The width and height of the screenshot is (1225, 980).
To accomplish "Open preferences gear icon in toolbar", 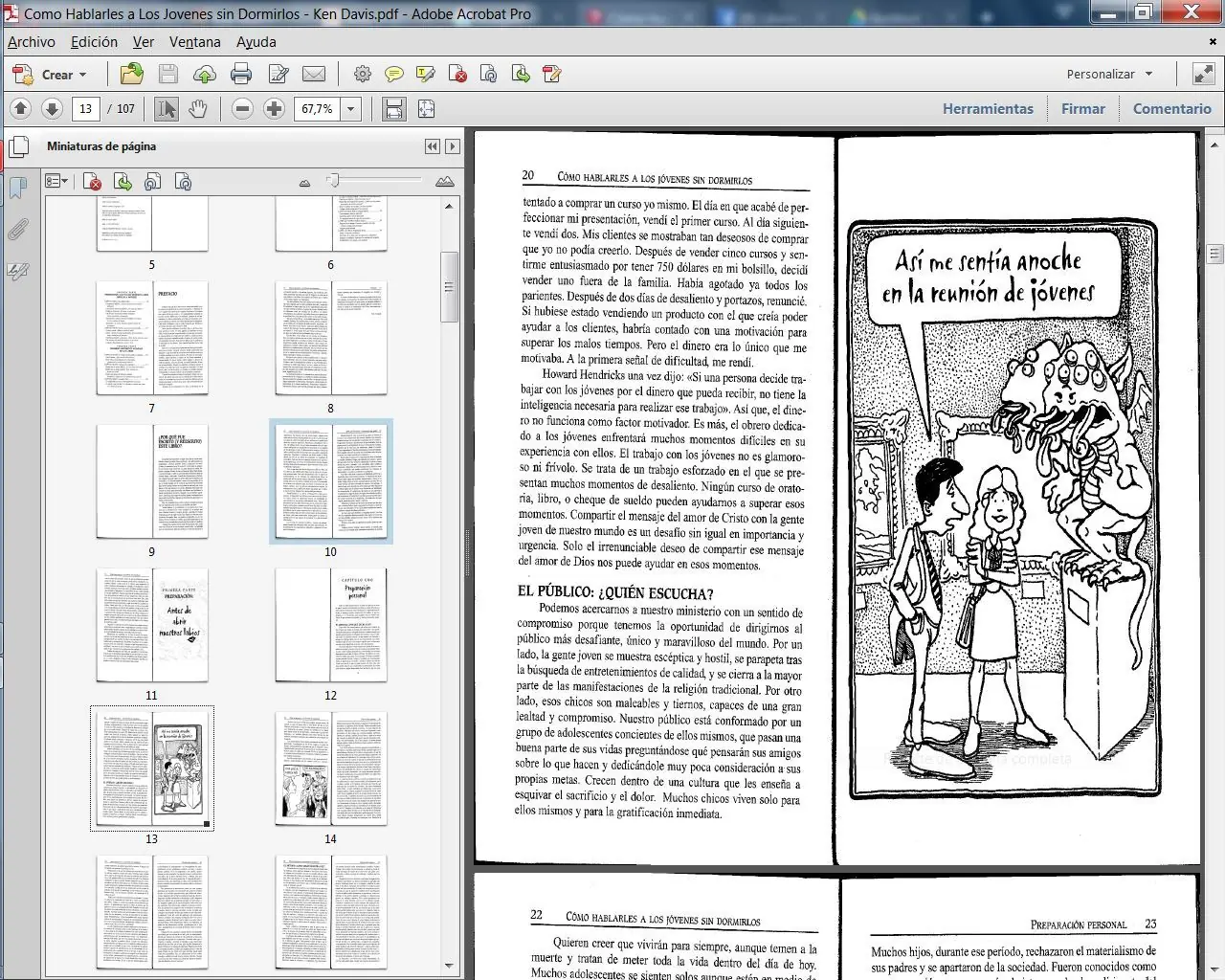I will (x=362, y=74).
